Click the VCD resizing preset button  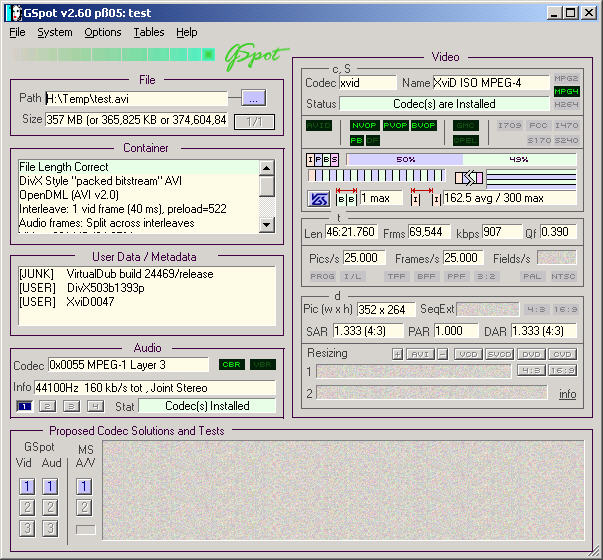[x=468, y=354]
